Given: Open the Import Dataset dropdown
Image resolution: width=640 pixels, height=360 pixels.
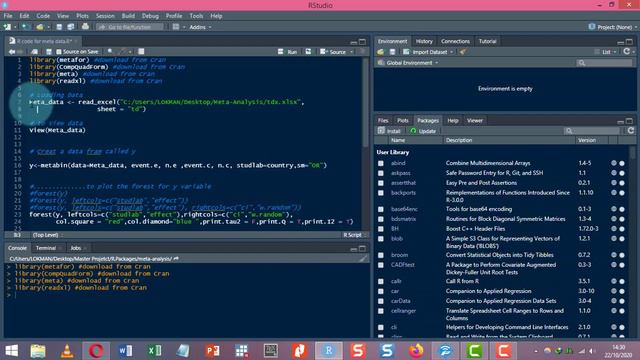Looking at the screenshot, I should [x=428, y=52].
